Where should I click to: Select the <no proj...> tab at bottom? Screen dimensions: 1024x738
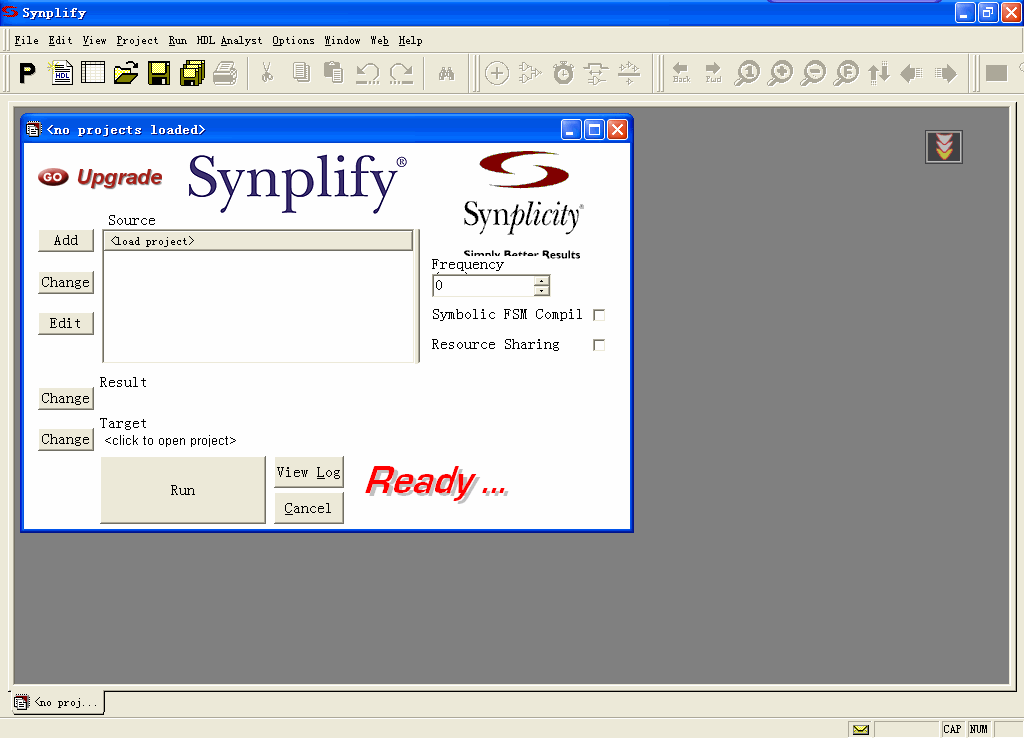click(57, 703)
